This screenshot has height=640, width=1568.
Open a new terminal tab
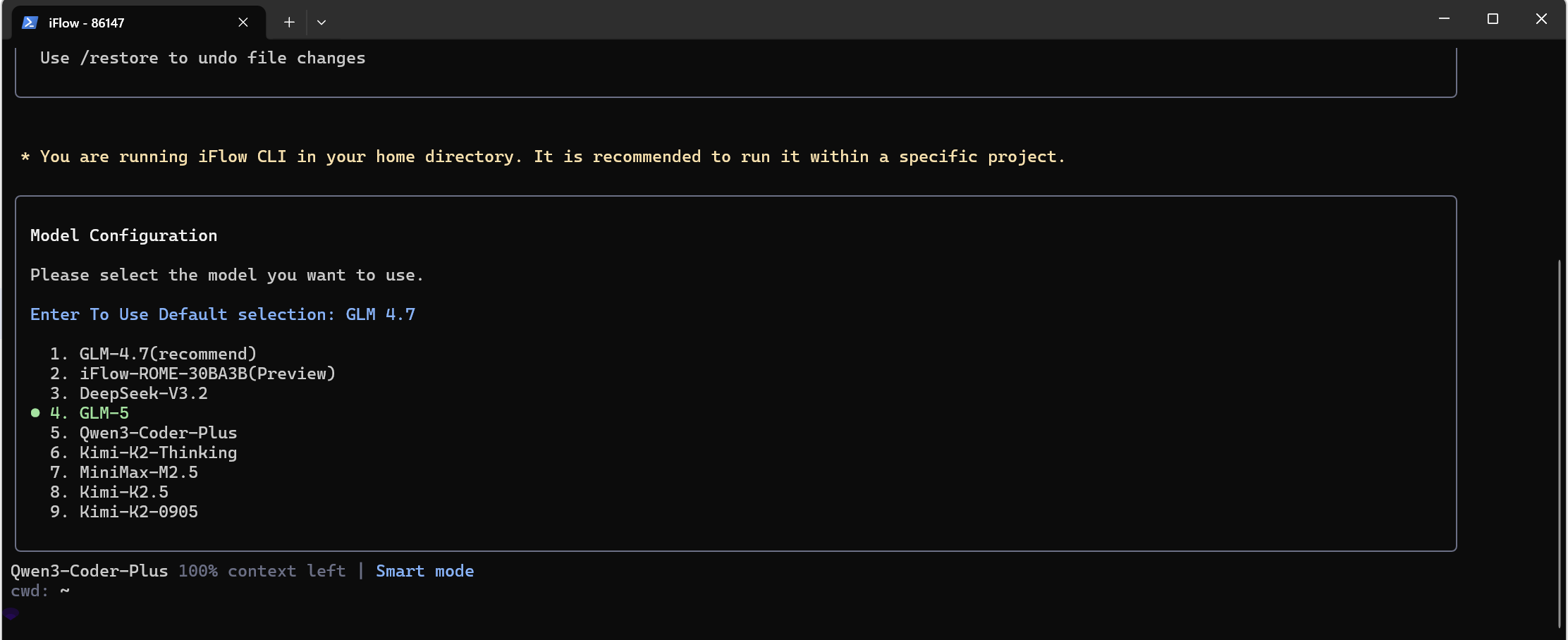289,23
